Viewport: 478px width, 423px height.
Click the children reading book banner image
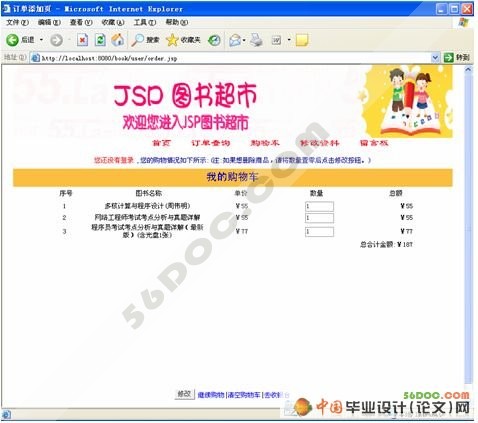tap(406, 101)
